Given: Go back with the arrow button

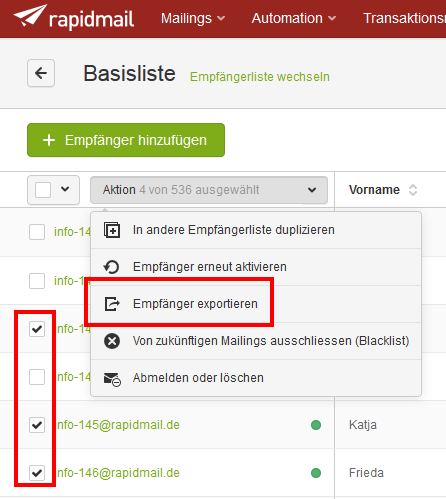Looking at the screenshot, I should (41, 73).
